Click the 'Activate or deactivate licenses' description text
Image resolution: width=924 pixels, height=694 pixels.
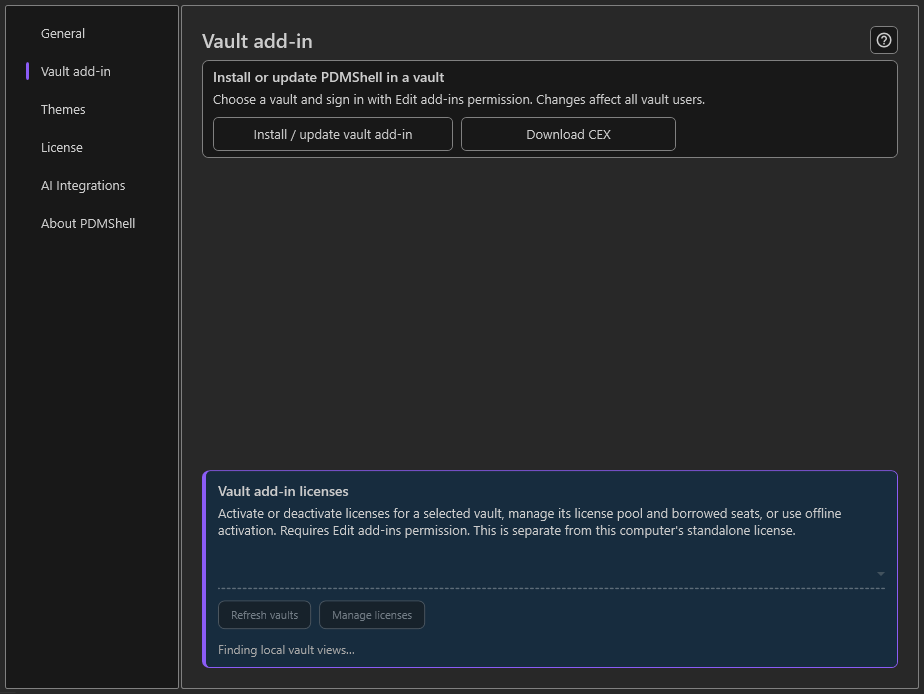pos(529,522)
